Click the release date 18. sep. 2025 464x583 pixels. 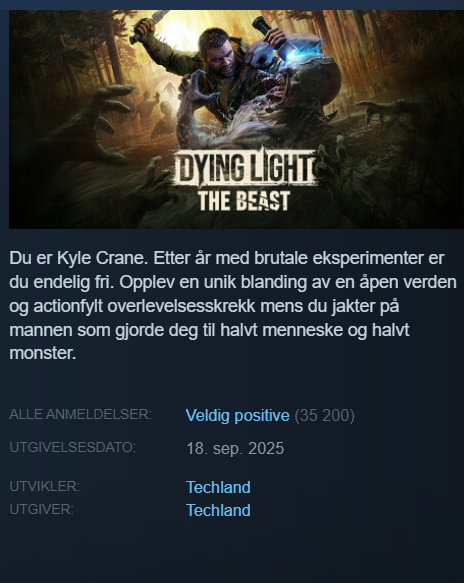click(235, 448)
